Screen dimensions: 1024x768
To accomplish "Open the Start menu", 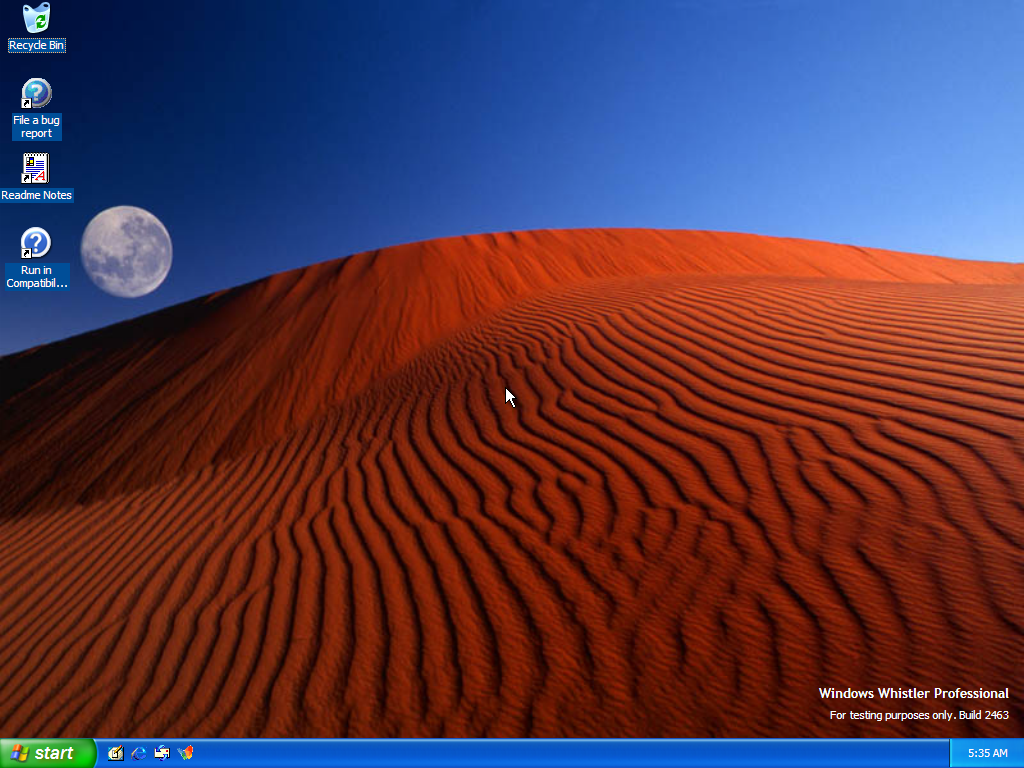I will (47, 753).
